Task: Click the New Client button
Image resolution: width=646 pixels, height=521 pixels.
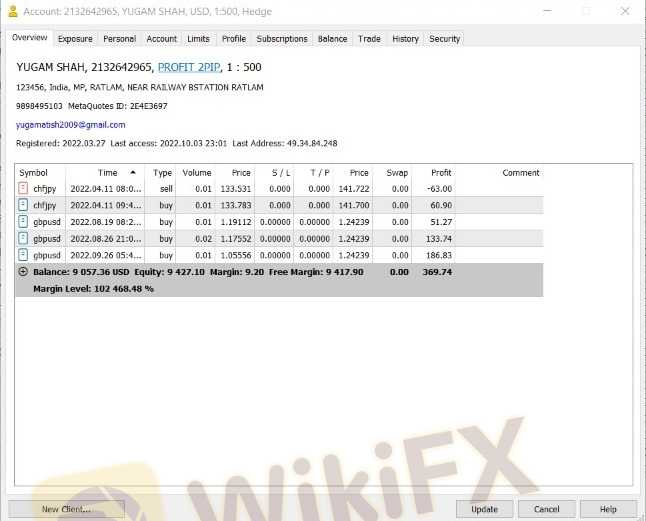Action: point(66,509)
